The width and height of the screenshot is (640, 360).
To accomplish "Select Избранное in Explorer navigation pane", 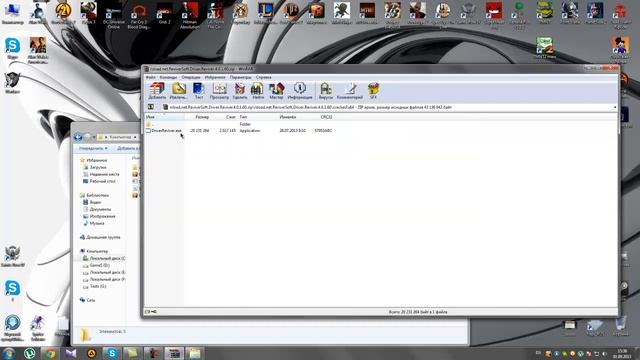I will tap(93, 160).
